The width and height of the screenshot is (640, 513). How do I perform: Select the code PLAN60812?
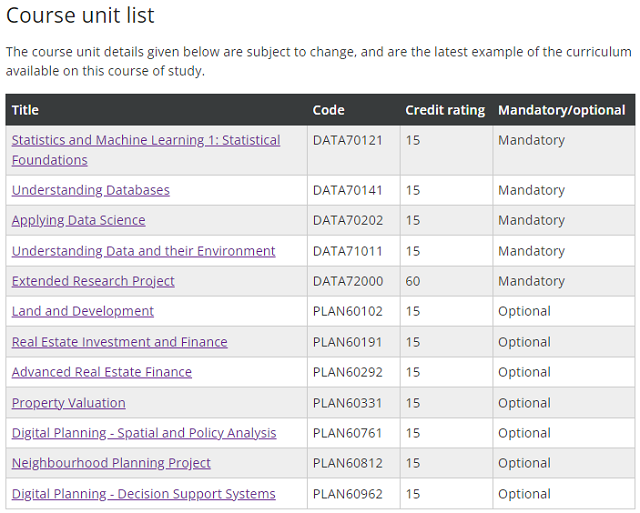click(x=348, y=463)
